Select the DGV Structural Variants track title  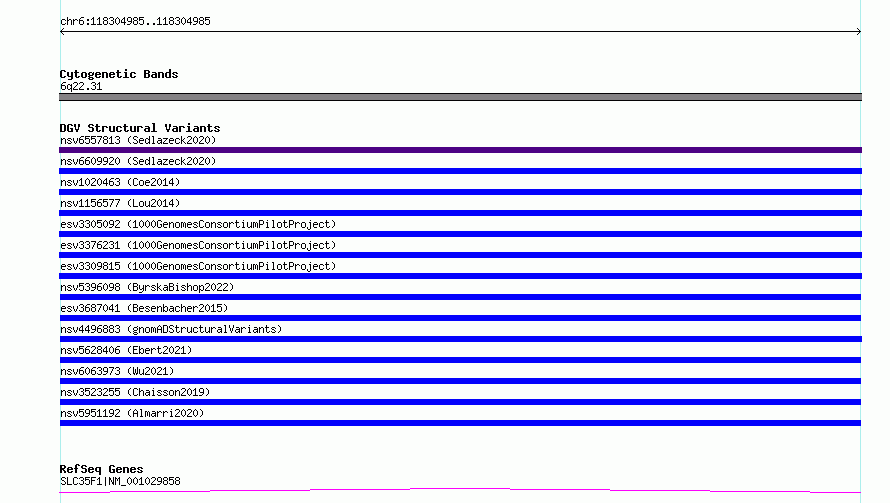pos(140,128)
